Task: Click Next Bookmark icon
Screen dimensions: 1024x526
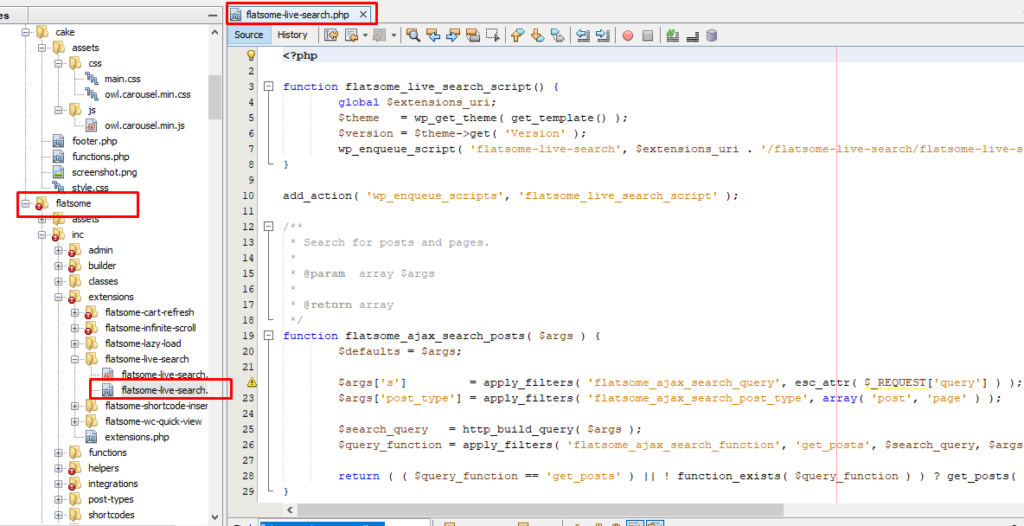Action: tap(537, 35)
